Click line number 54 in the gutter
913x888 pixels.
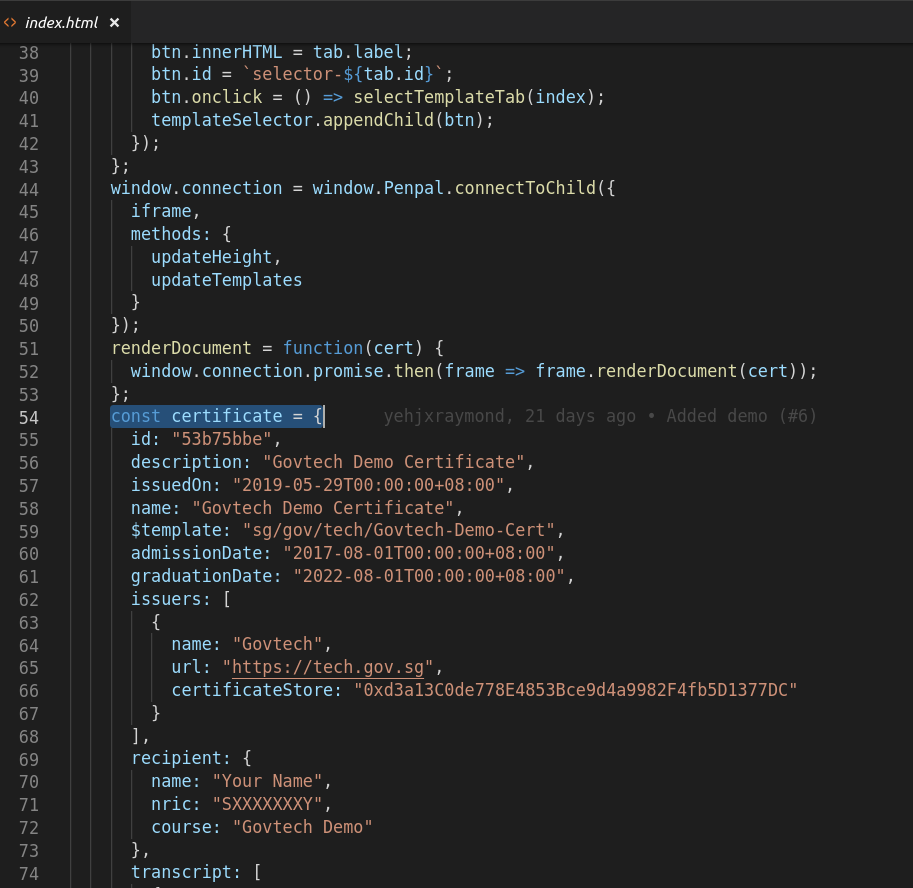point(28,416)
